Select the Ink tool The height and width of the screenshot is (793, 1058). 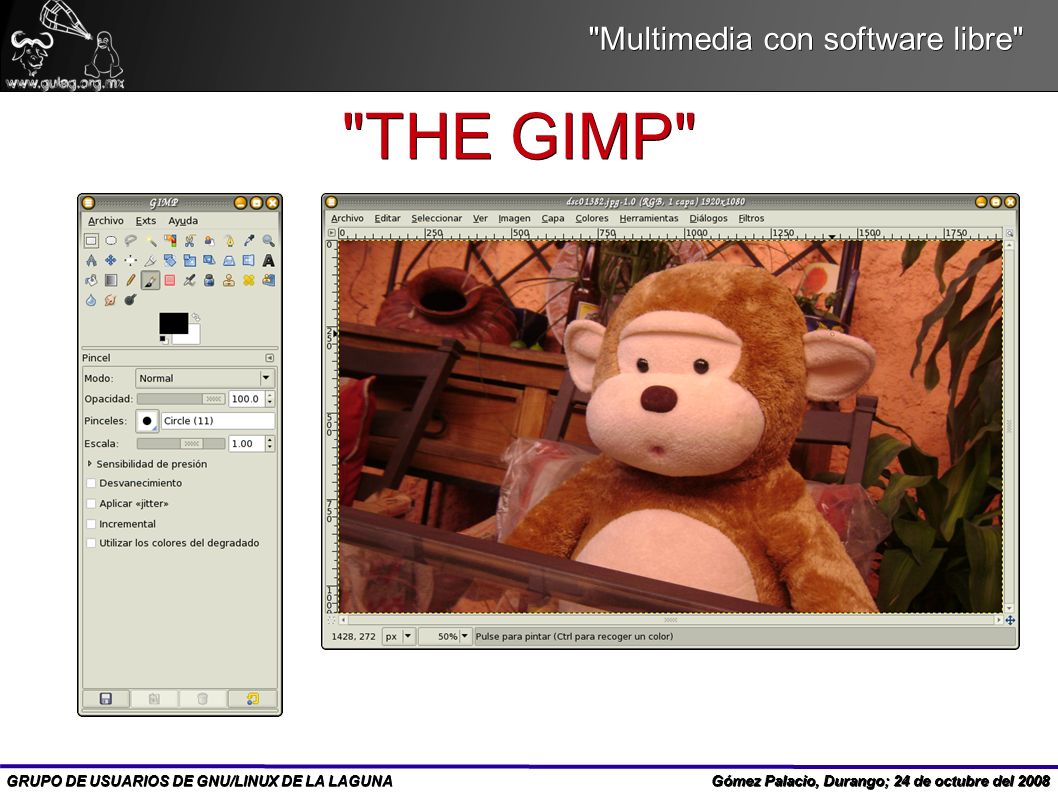point(209,280)
